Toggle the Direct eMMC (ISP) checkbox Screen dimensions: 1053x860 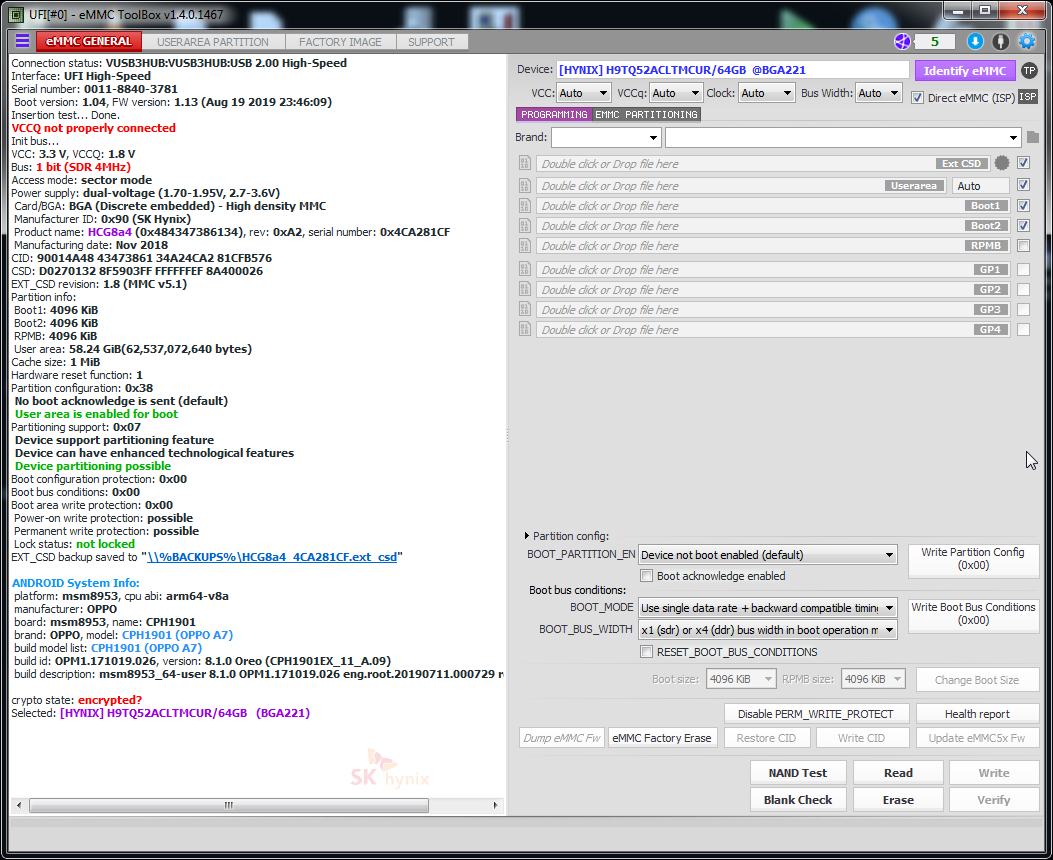(918, 97)
